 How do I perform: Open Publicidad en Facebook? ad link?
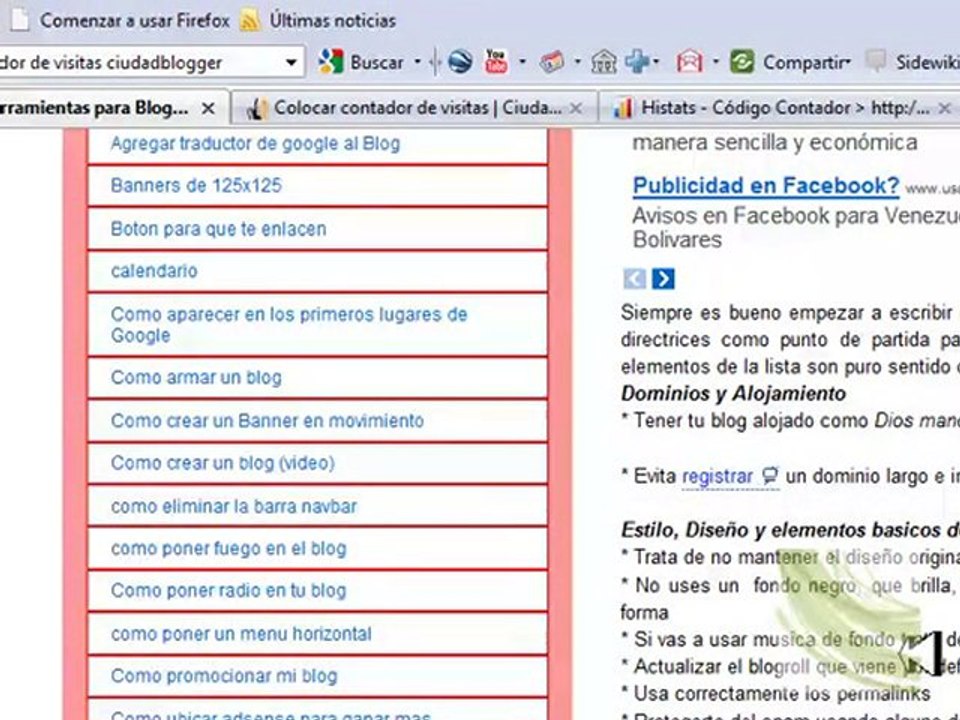click(x=765, y=185)
